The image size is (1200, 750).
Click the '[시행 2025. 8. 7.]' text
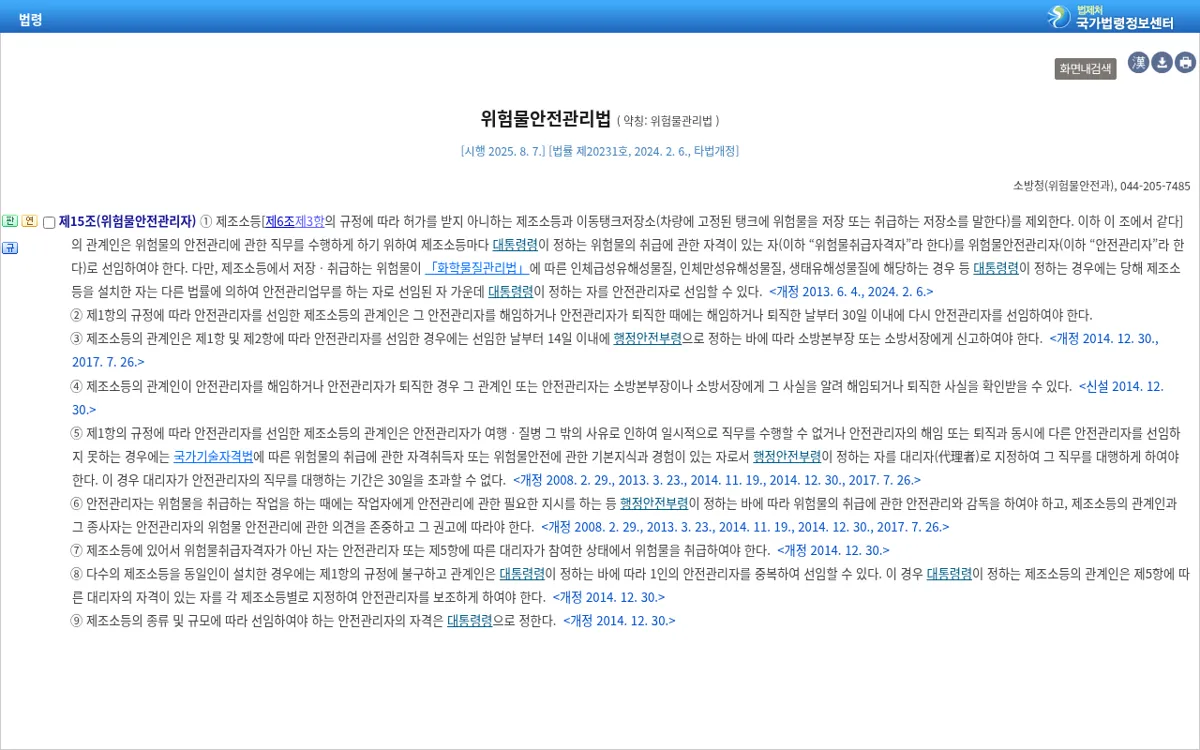[x=503, y=151]
